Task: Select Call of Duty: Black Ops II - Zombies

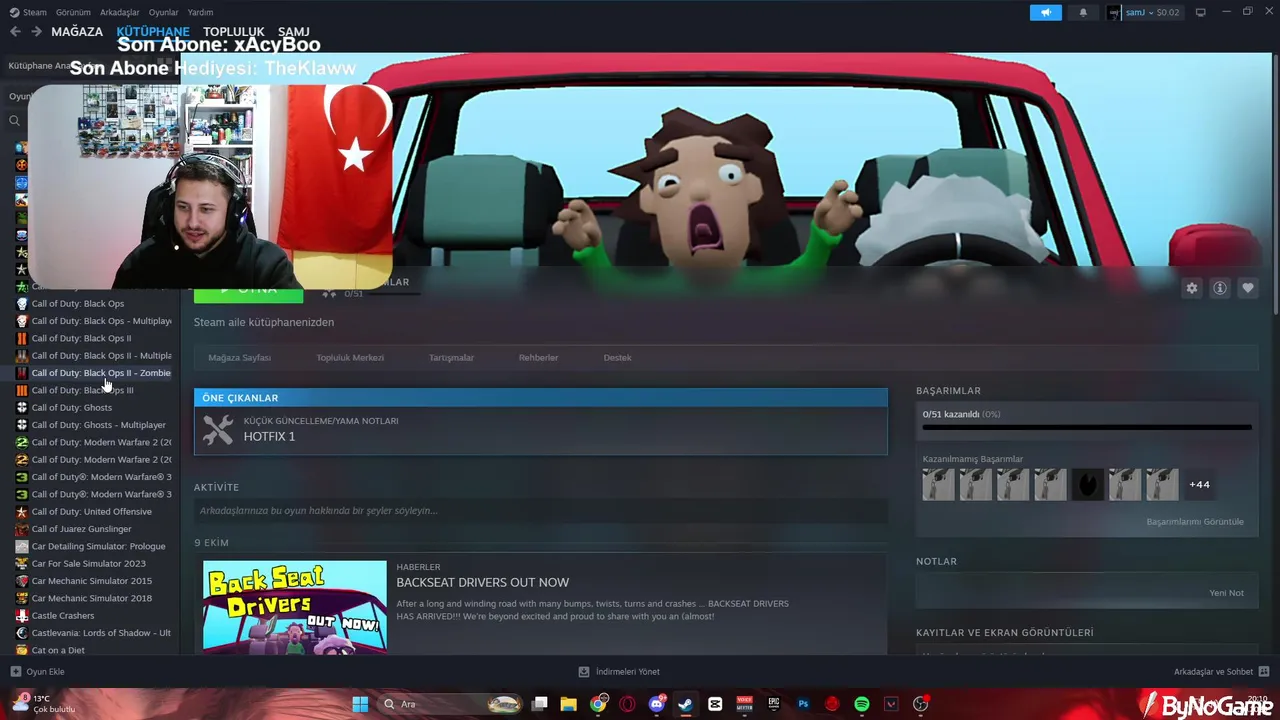Action: [x=101, y=372]
